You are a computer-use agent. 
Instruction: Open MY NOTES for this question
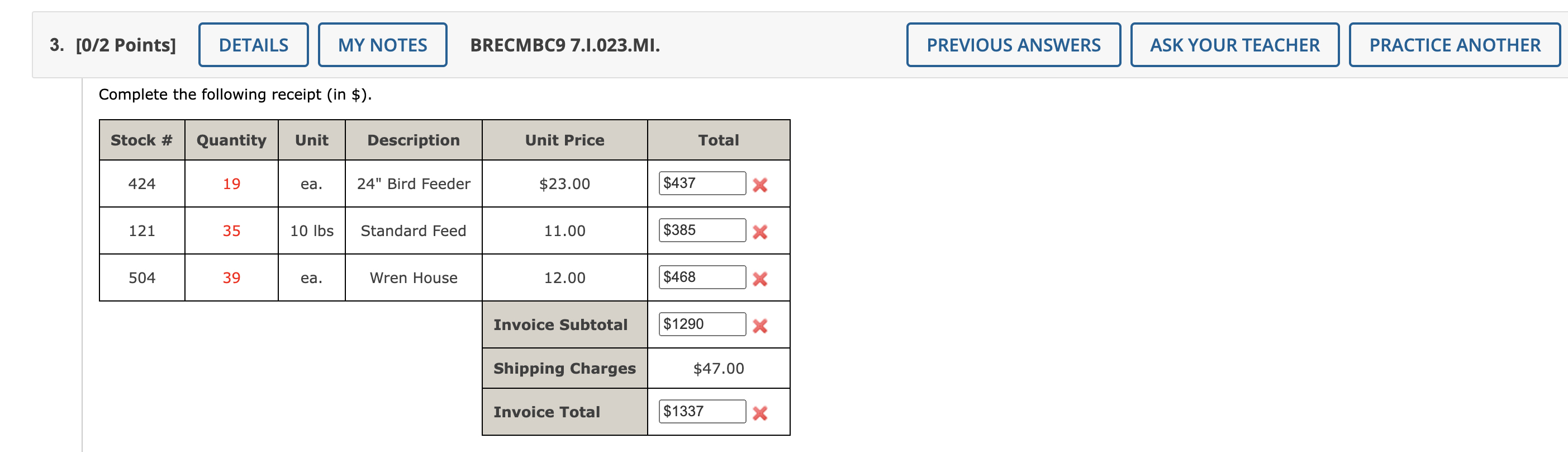coord(382,44)
